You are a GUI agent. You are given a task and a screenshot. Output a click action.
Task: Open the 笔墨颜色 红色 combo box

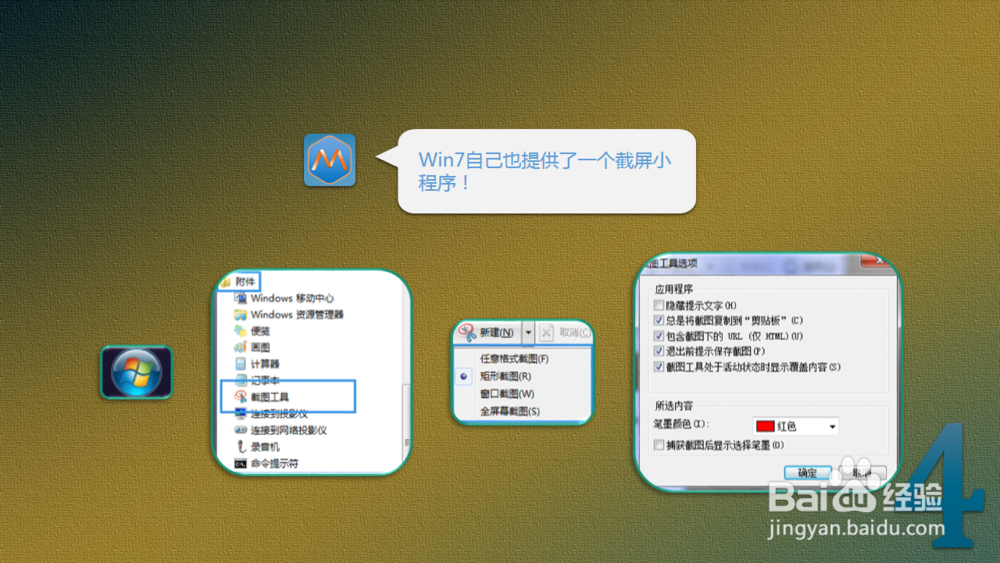pos(795,426)
